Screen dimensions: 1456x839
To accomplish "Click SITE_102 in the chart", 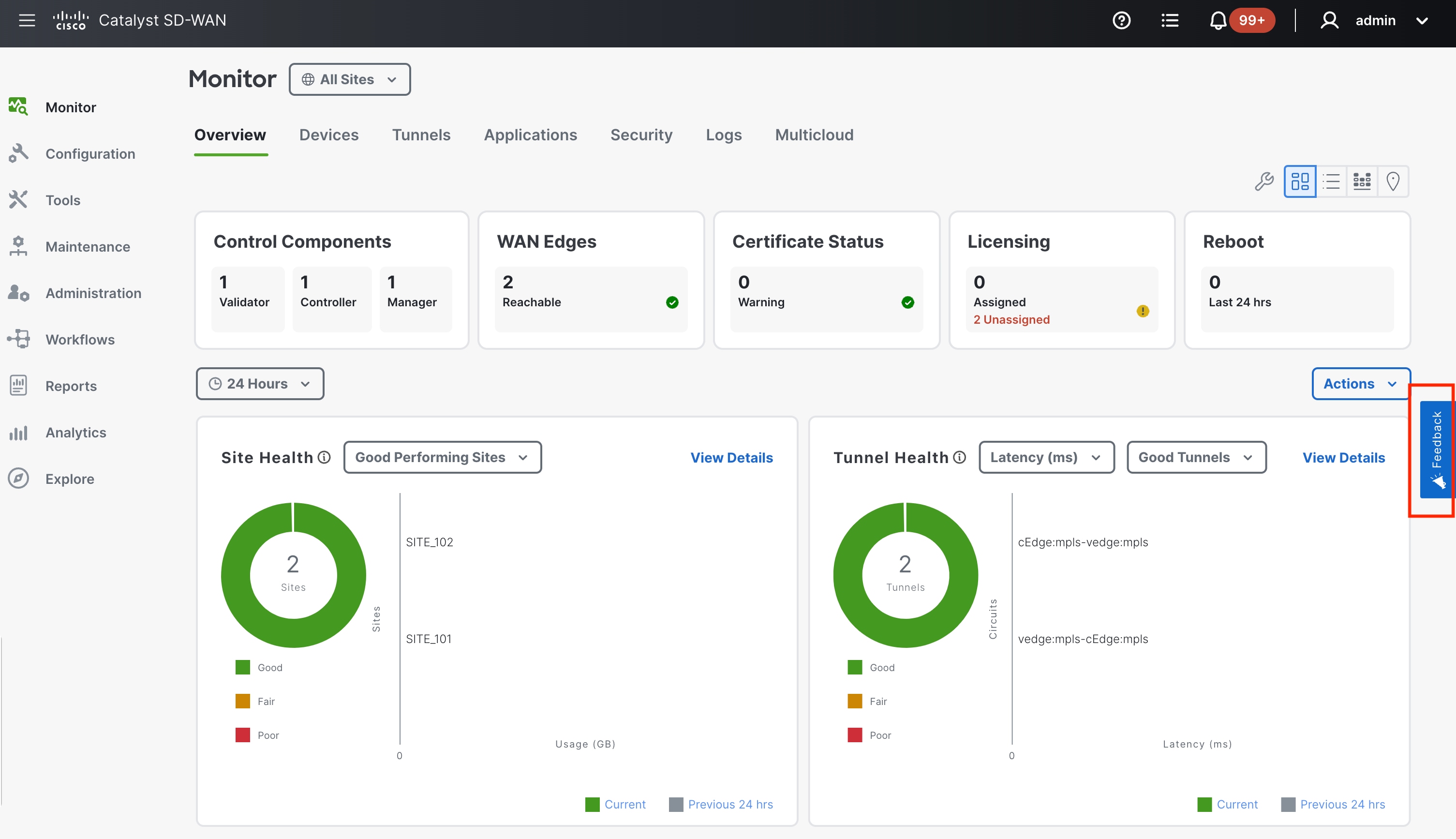I will pyautogui.click(x=429, y=541).
